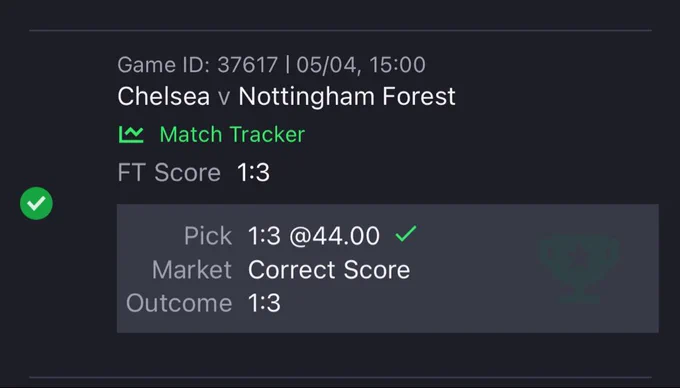Click the Outcome 1:3 value
Screen dimensions: 680x388
[x=264, y=303]
